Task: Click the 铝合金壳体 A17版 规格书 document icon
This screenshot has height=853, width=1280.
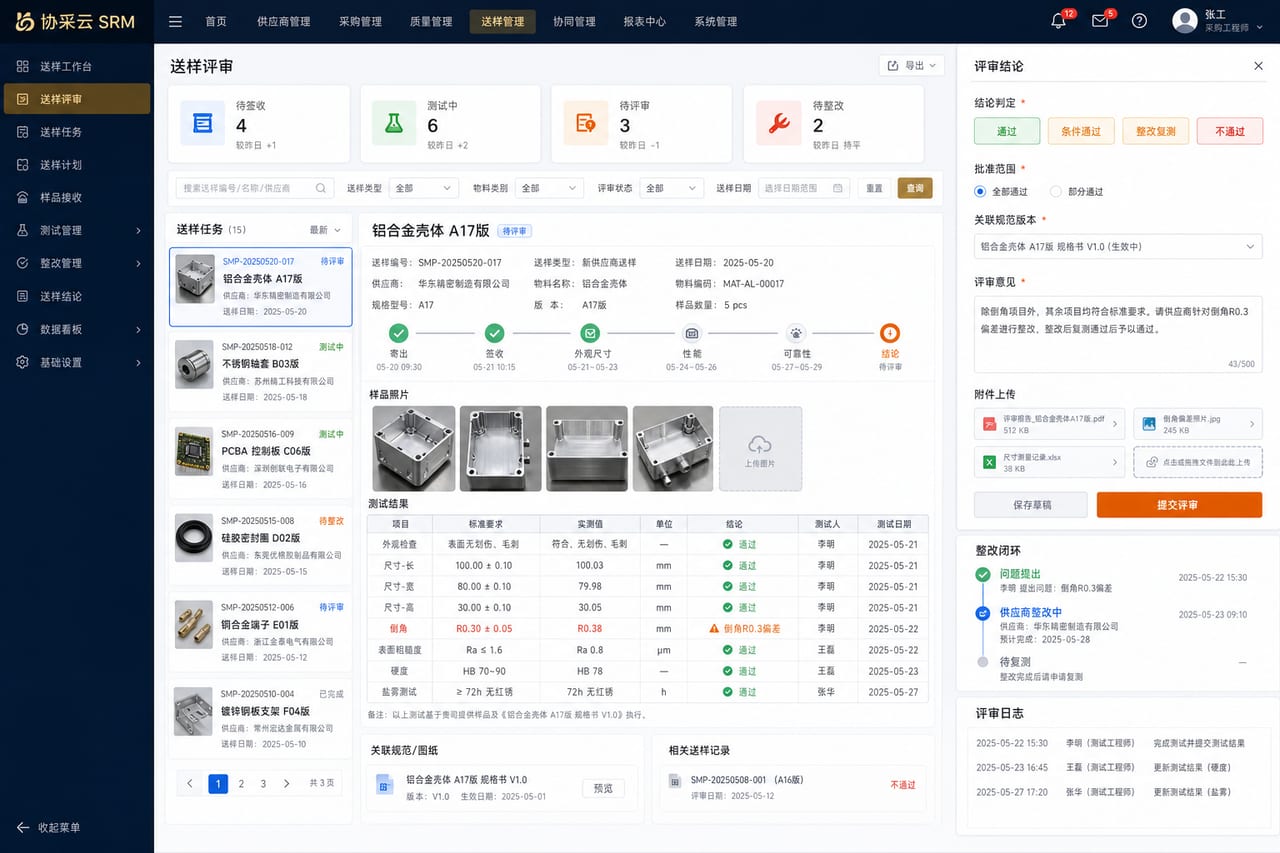Action: pyautogui.click(x=384, y=786)
